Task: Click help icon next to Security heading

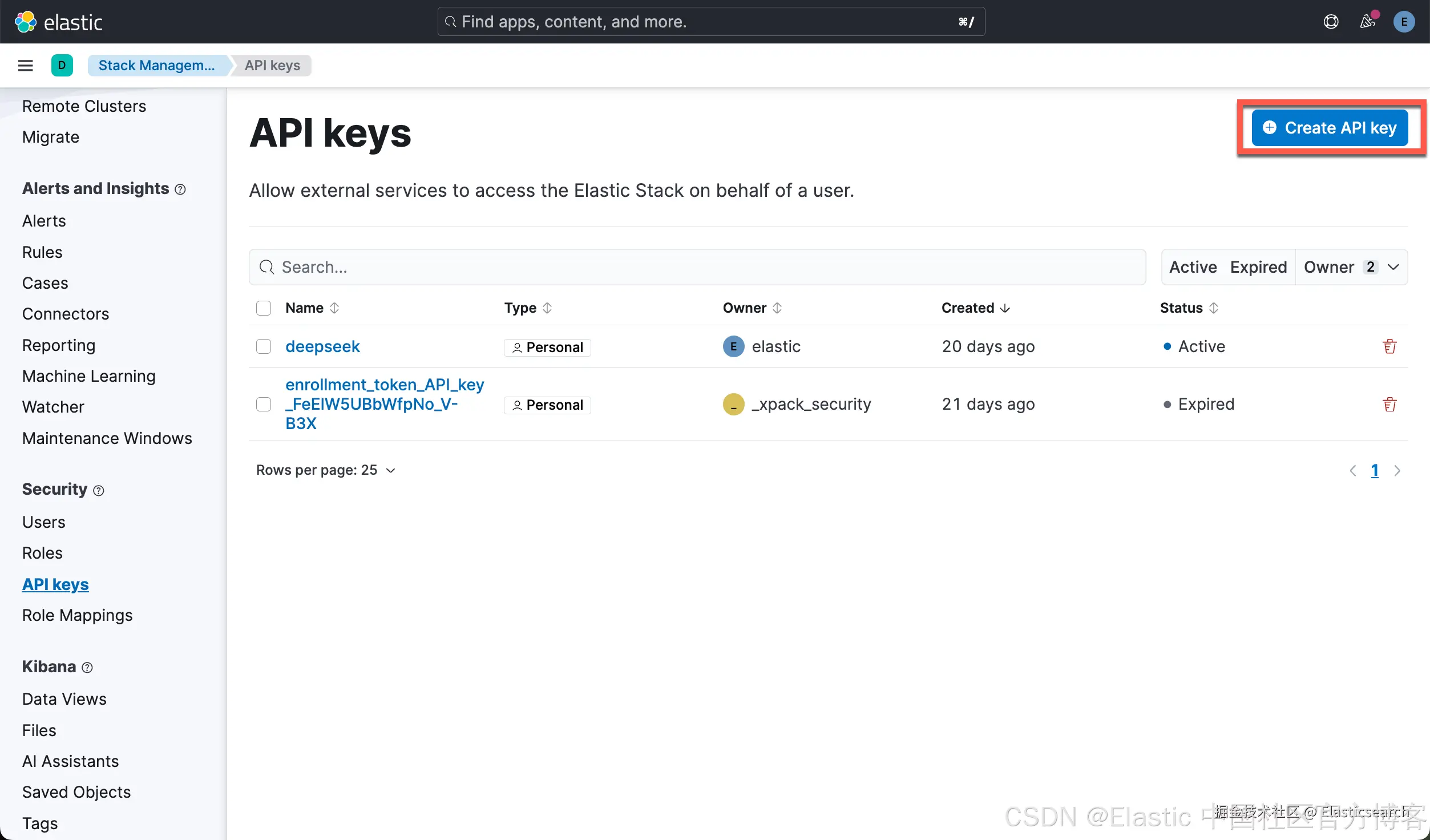Action: (x=99, y=491)
